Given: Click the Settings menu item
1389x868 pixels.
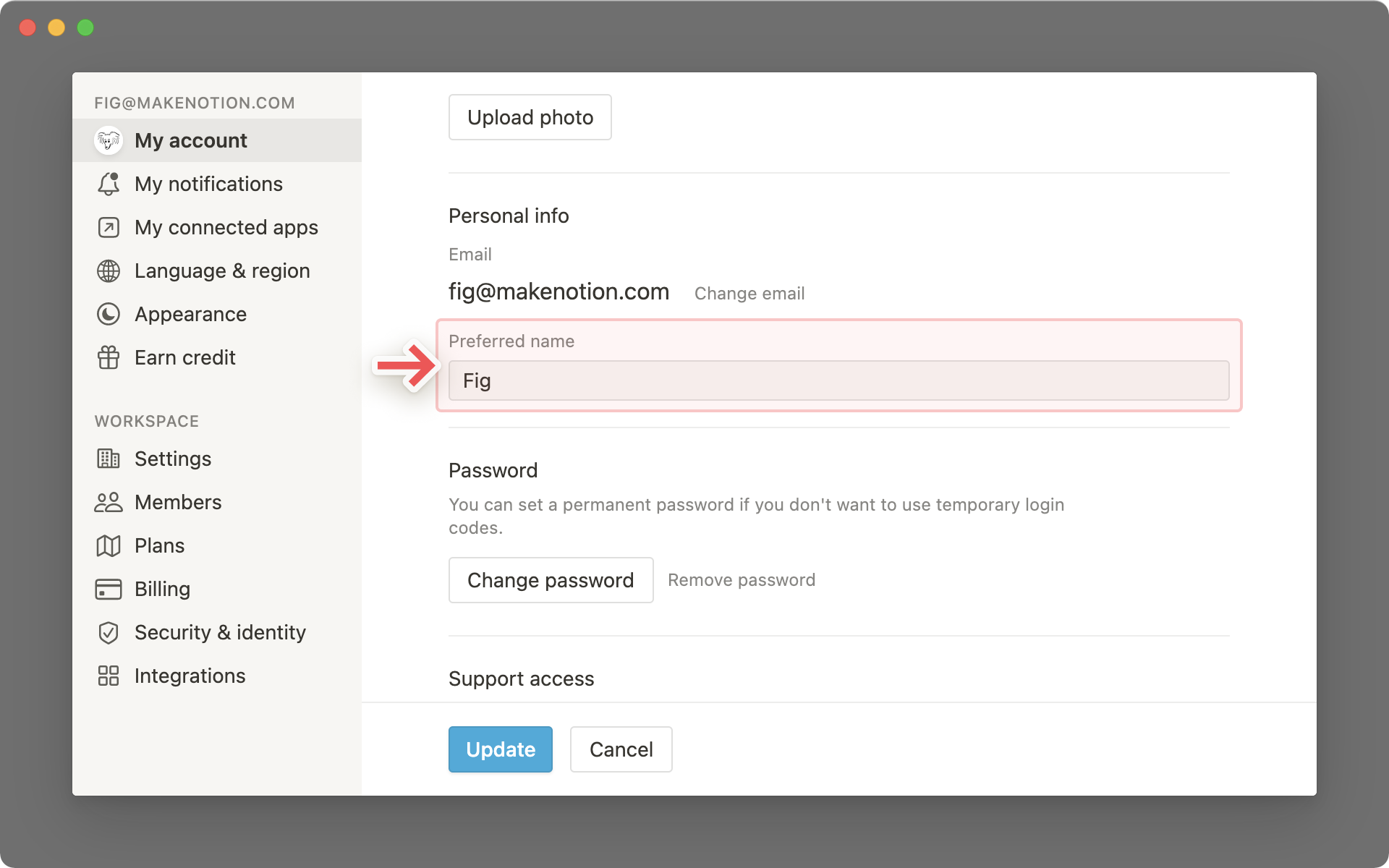Looking at the screenshot, I should (x=173, y=458).
